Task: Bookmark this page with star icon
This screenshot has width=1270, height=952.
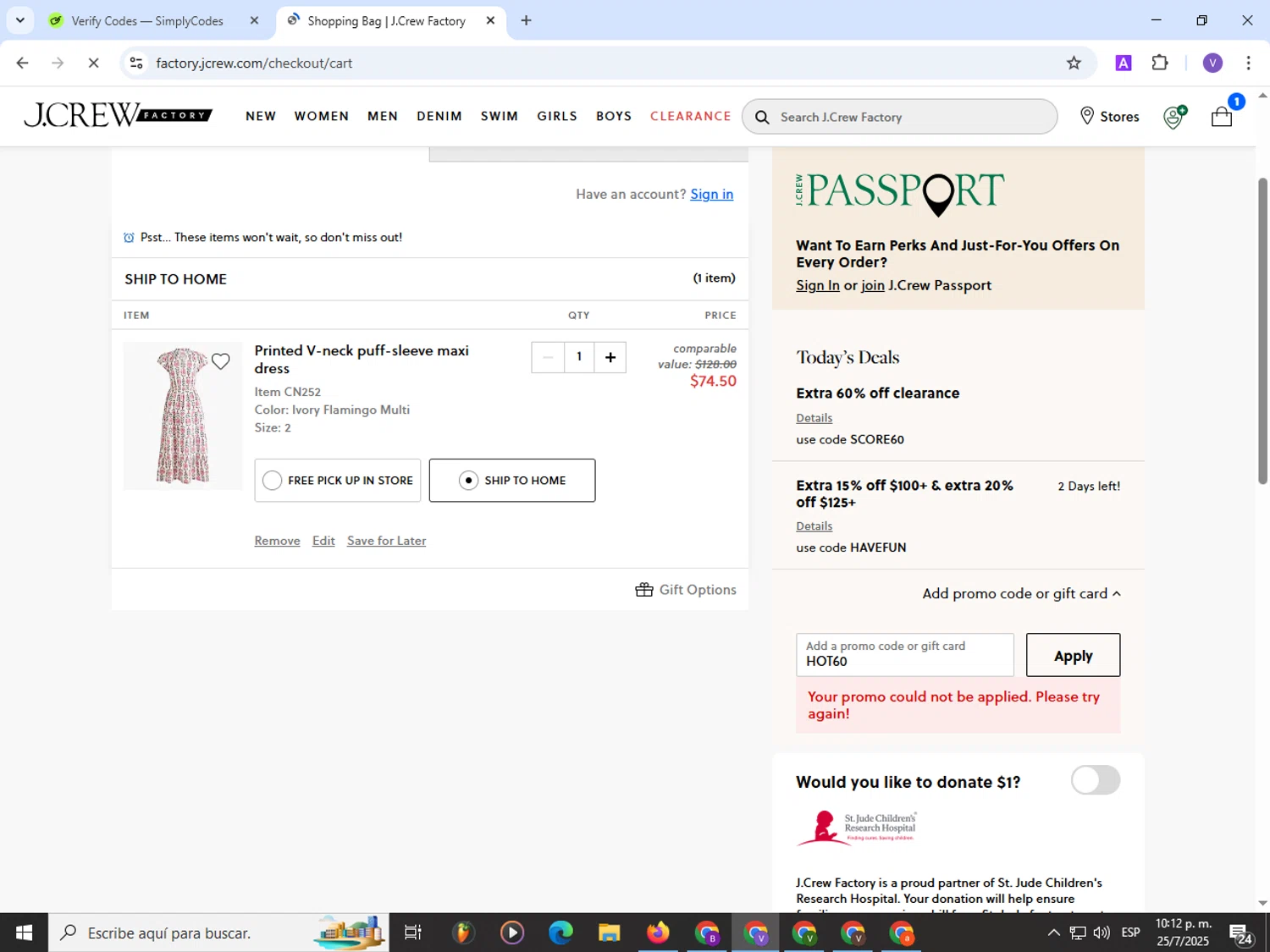Action: point(1074,63)
